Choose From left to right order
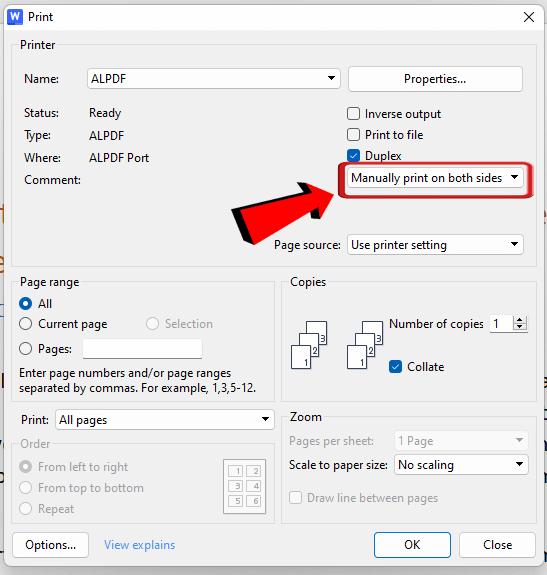This screenshot has height=575, width=547. click(x=25, y=467)
